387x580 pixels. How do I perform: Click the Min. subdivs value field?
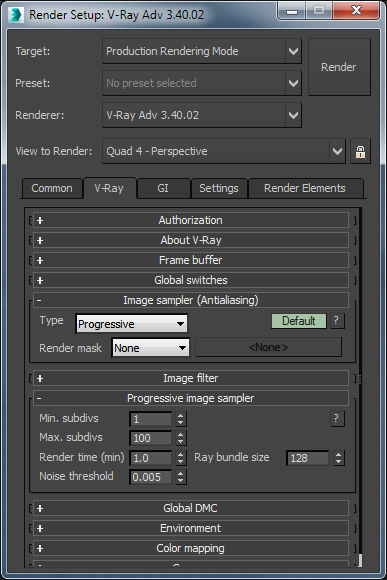[151, 419]
